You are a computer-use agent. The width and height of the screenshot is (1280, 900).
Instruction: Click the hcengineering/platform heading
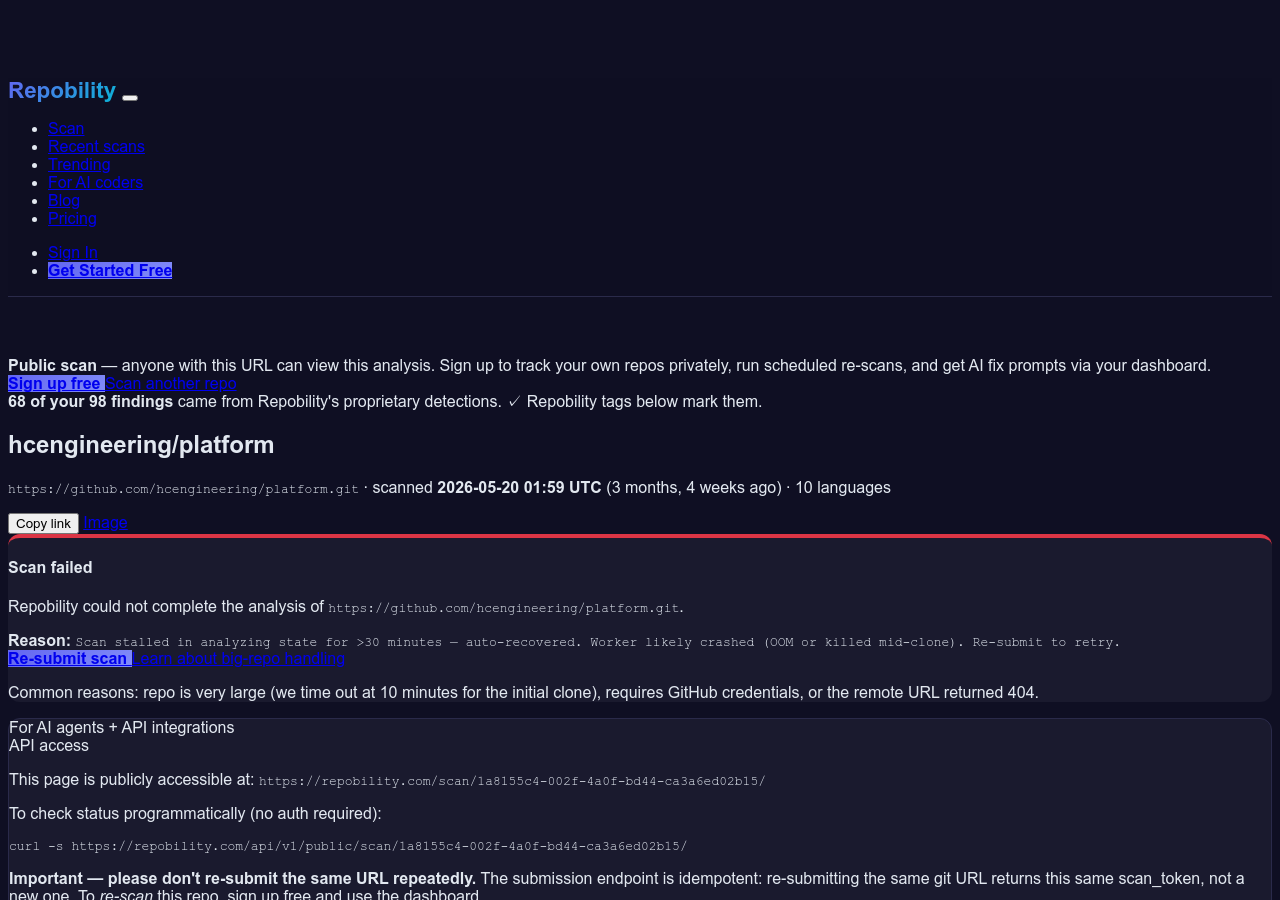coord(141,445)
